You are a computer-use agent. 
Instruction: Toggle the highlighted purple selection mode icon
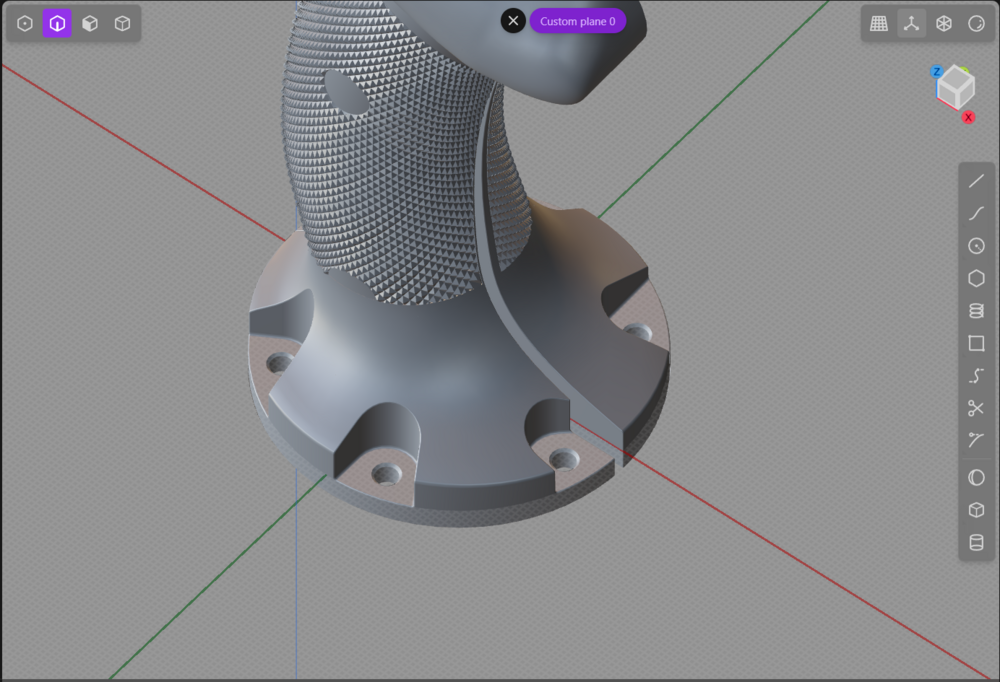[x=57, y=24]
